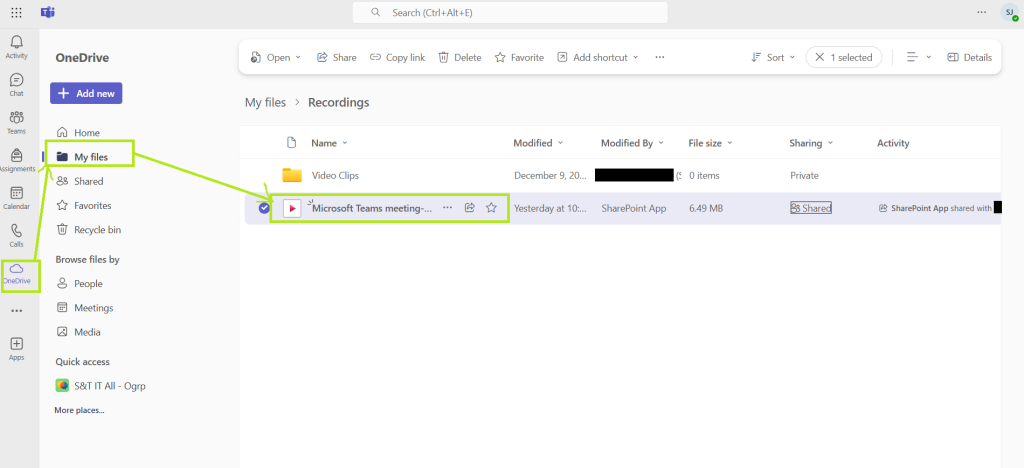Viewport: 1024px width, 468px height.
Task: Click the app launcher grid icon
Action: coord(16,12)
